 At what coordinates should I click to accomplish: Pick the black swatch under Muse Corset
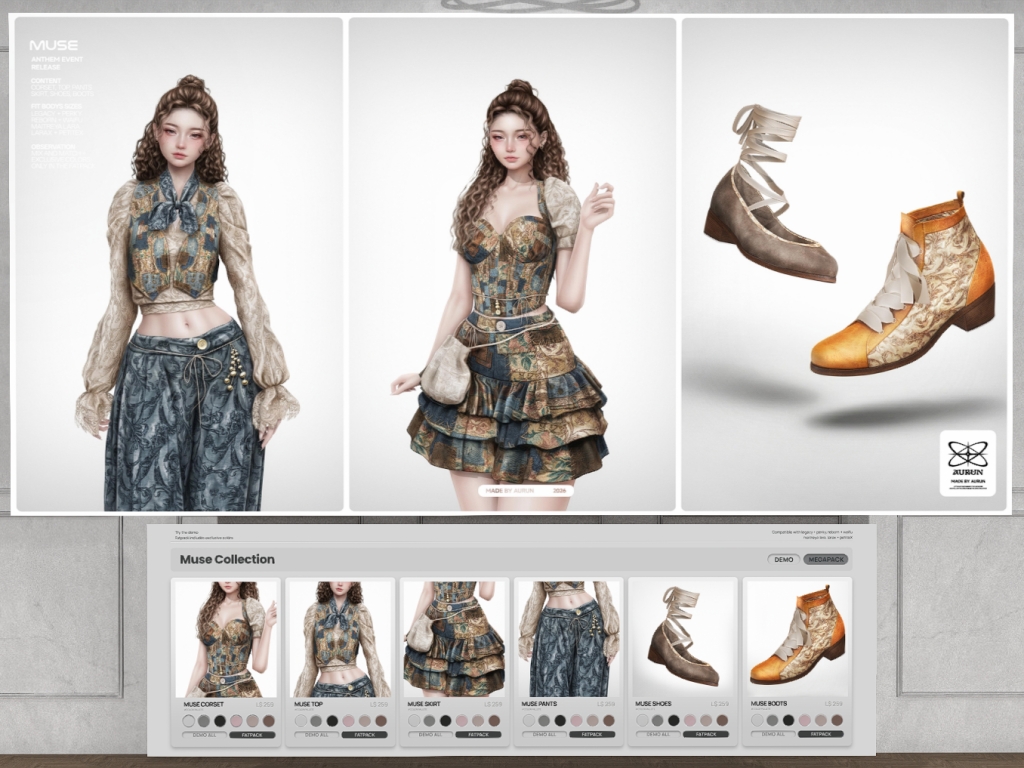(220, 720)
